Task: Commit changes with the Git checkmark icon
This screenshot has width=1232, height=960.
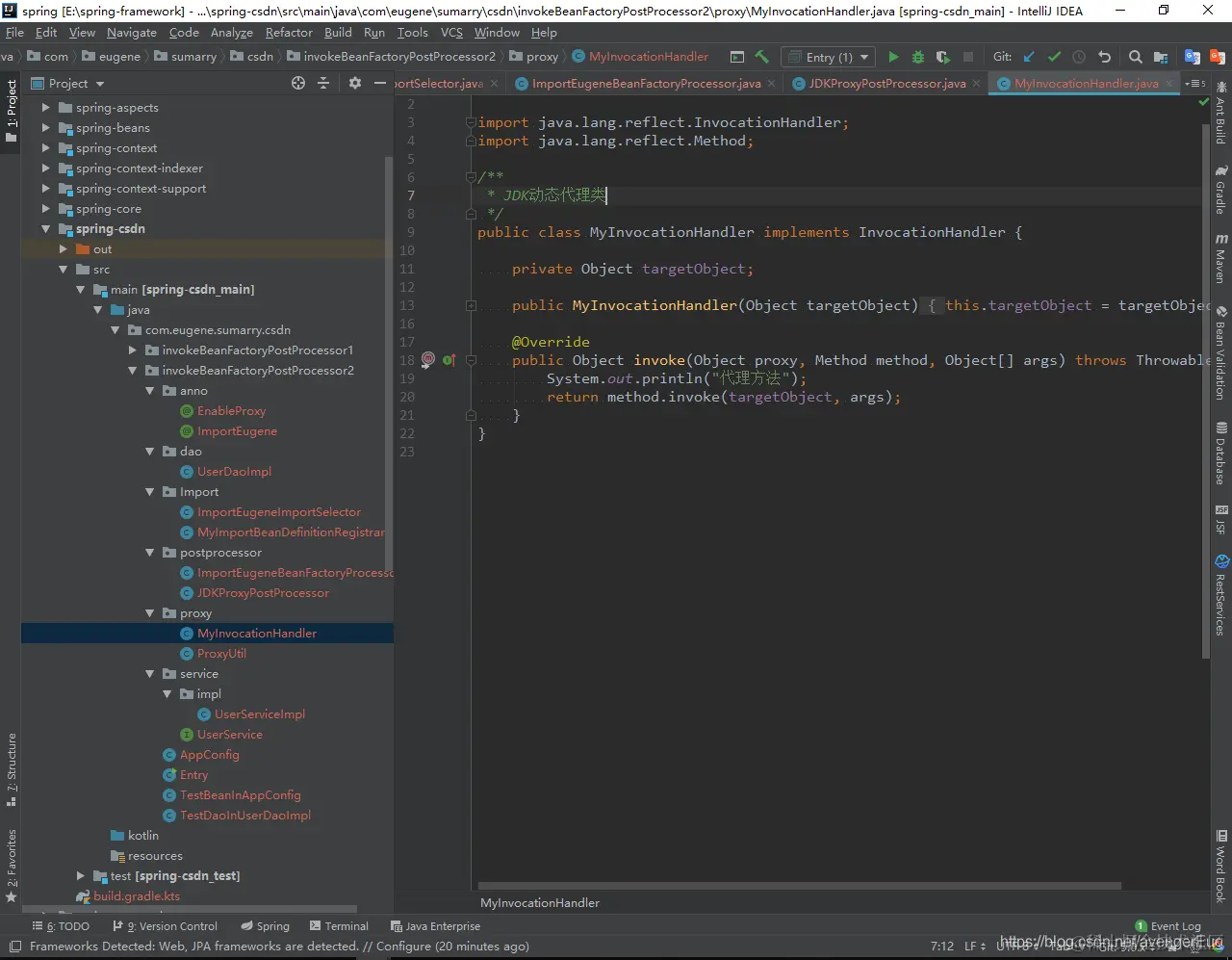Action: pyautogui.click(x=1054, y=57)
